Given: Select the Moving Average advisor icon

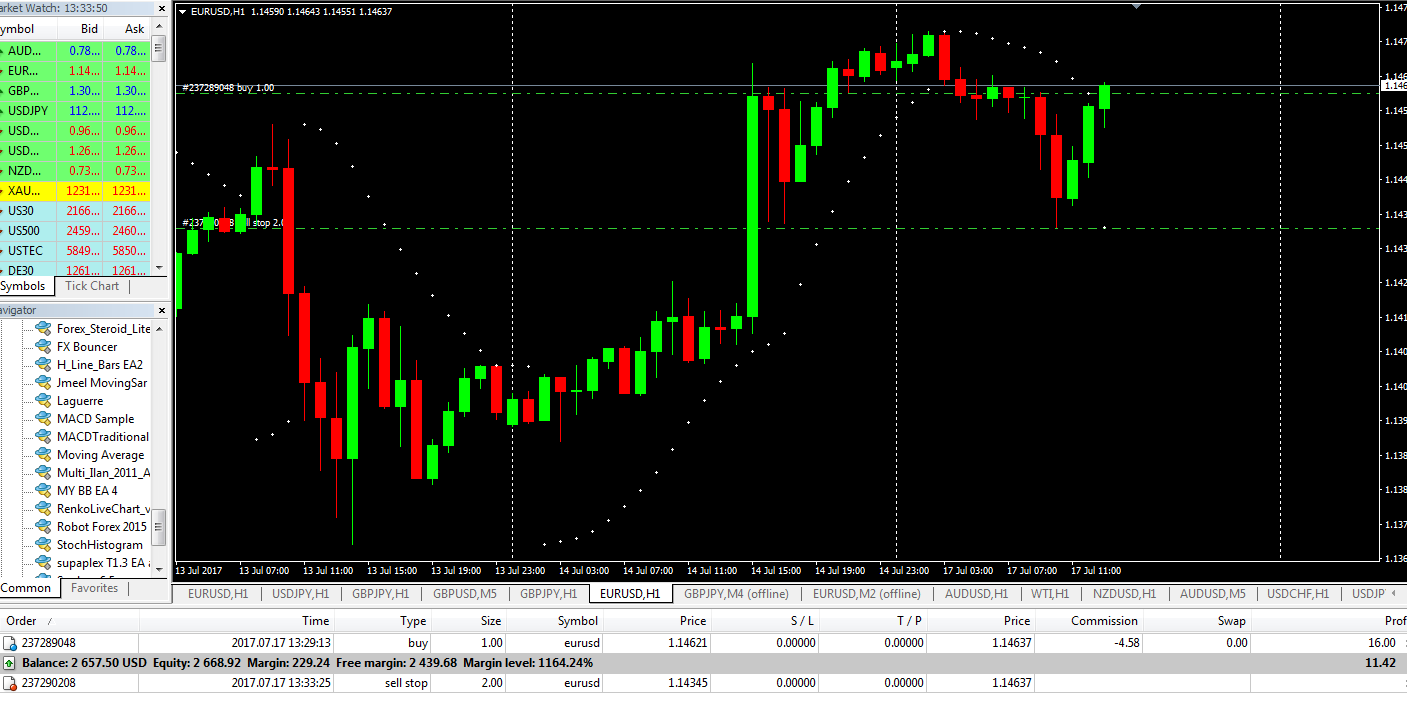Looking at the screenshot, I should (43, 454).
